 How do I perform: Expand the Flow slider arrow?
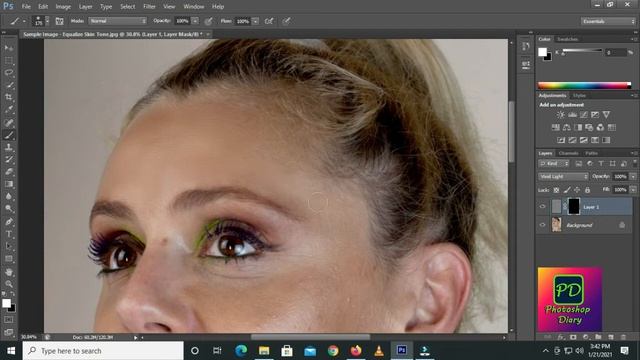click(x=256, y=21)
